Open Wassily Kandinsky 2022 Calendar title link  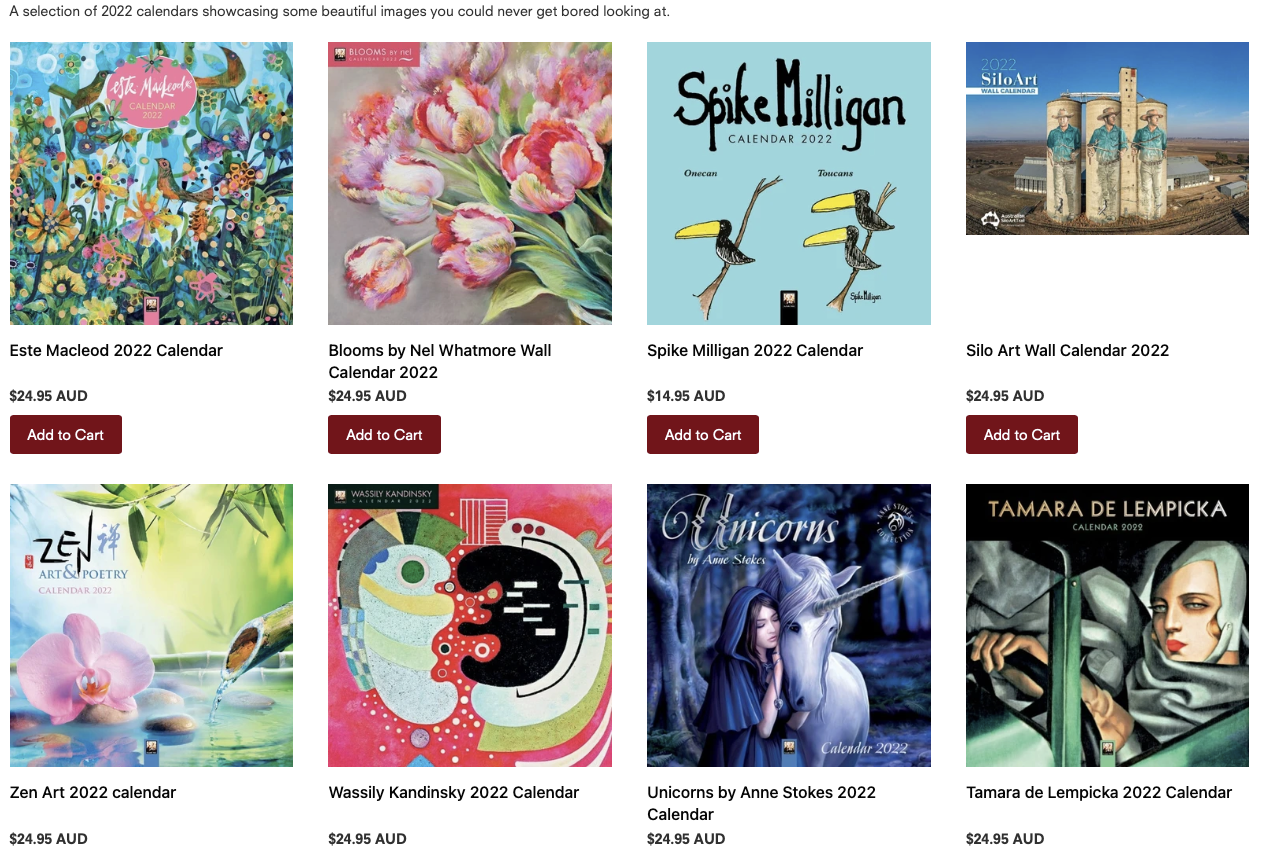[x=454, y=792]
